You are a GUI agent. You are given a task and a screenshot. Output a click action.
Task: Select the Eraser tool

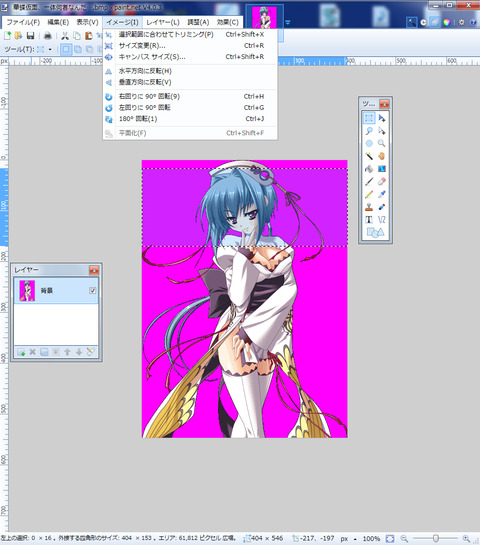(382, 181)
